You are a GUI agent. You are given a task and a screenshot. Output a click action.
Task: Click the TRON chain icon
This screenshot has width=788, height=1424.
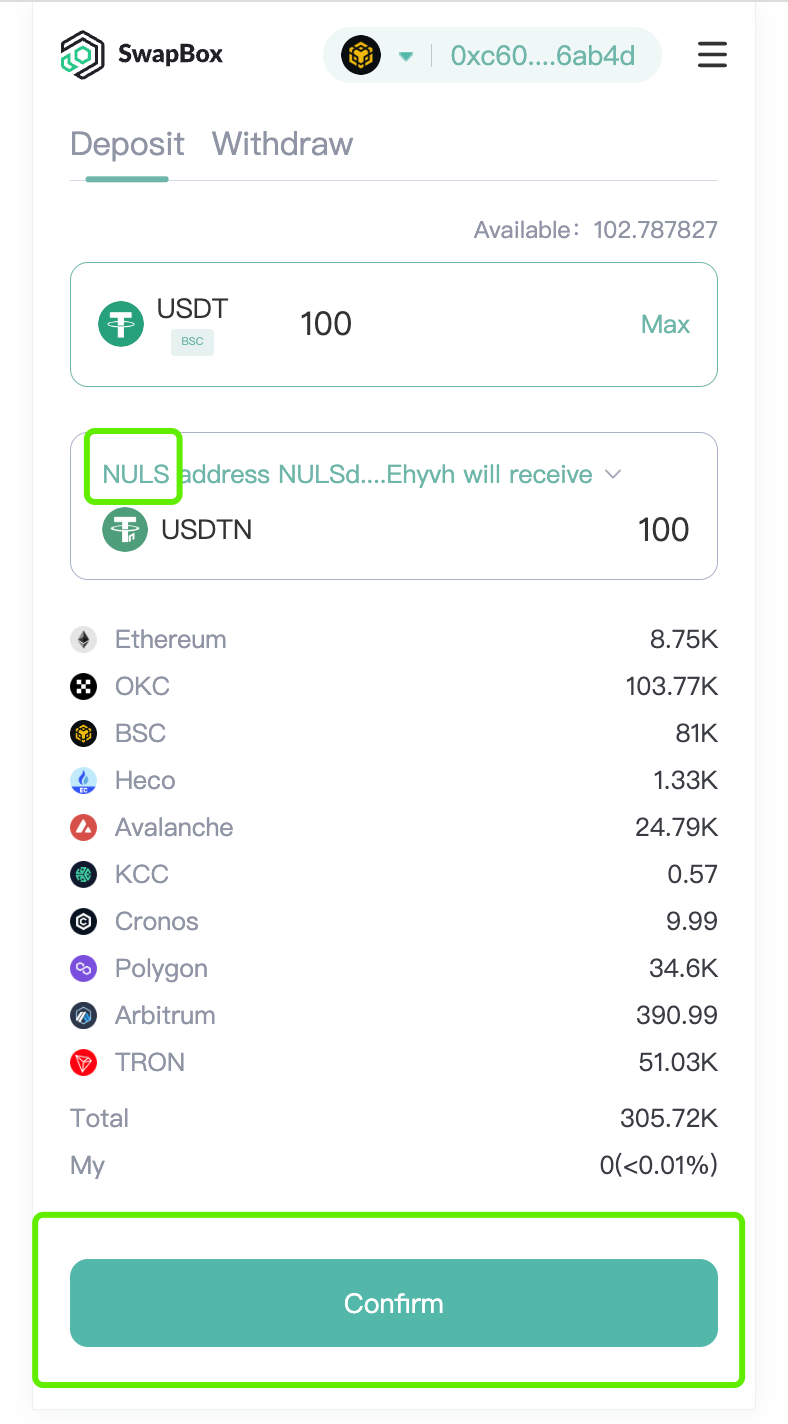[x=83, y=1062]
